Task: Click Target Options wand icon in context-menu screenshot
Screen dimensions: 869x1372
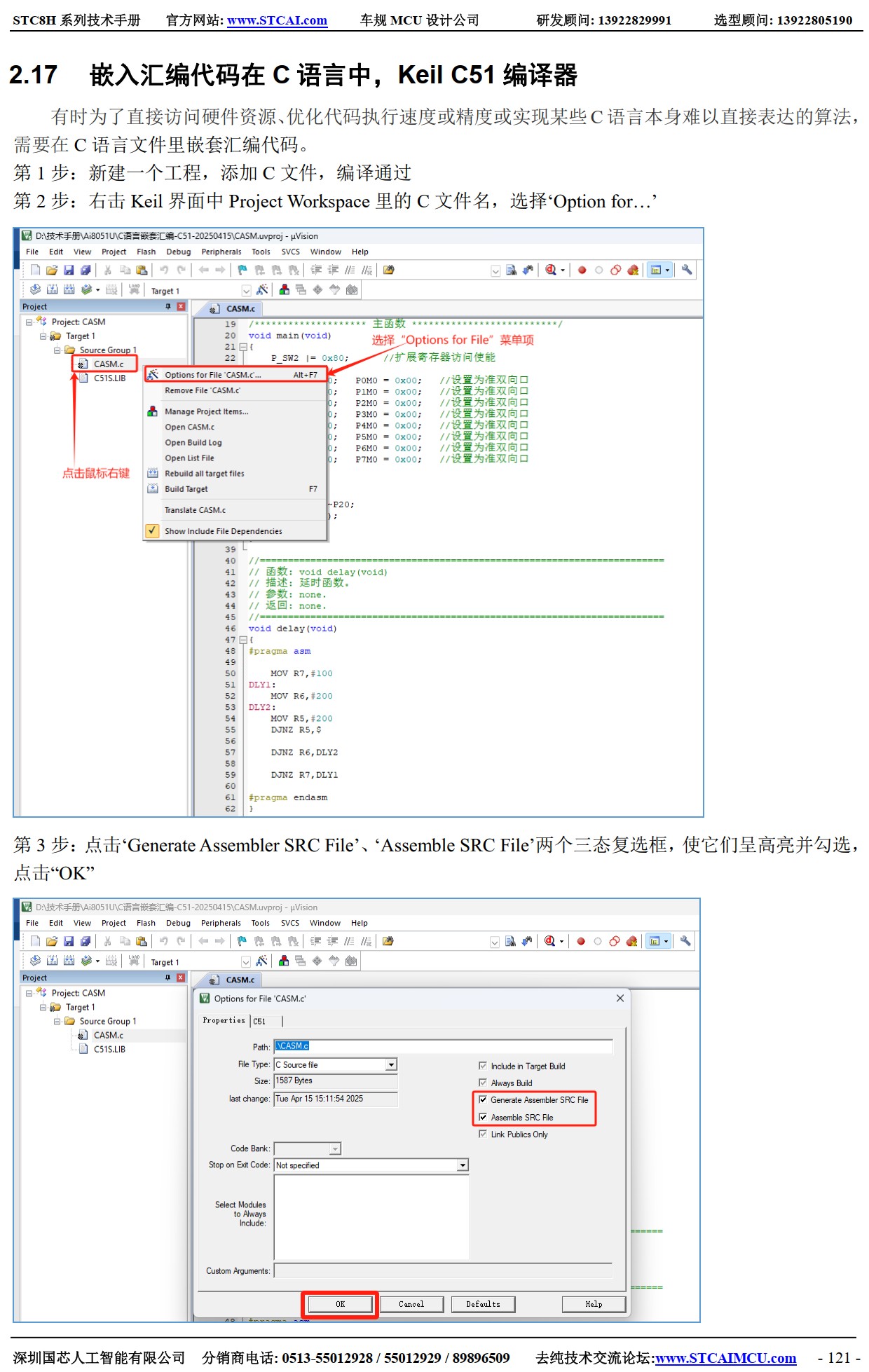Action: point(262,289)
